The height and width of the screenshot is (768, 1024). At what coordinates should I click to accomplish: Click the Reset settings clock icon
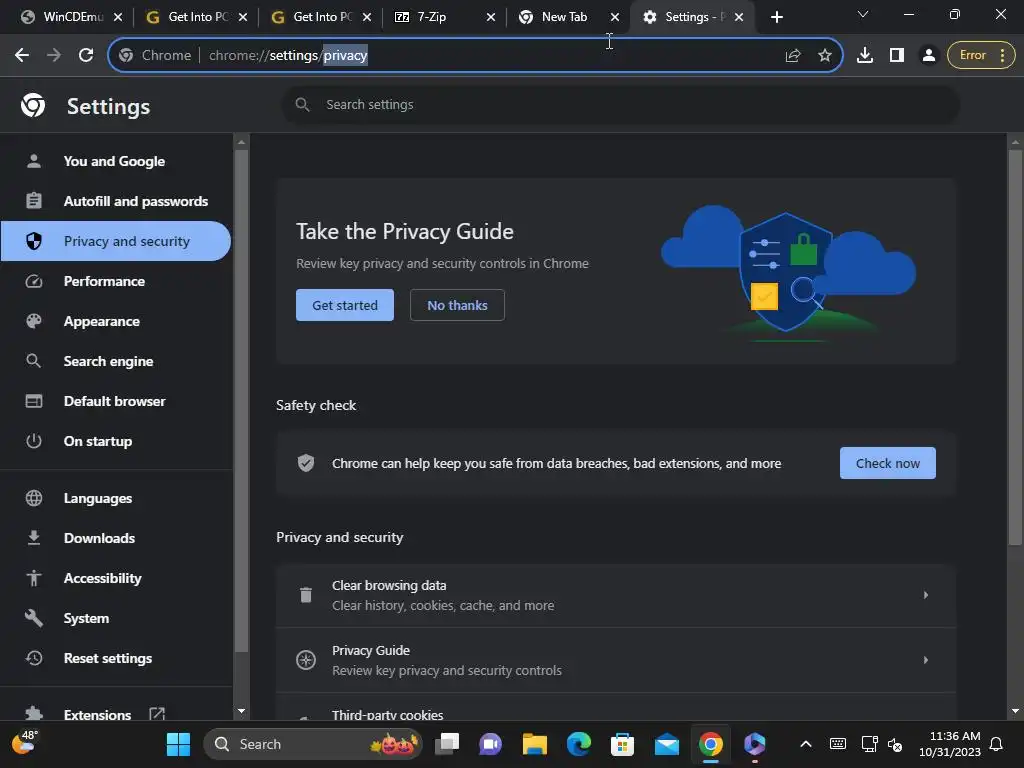pos(34,658)
